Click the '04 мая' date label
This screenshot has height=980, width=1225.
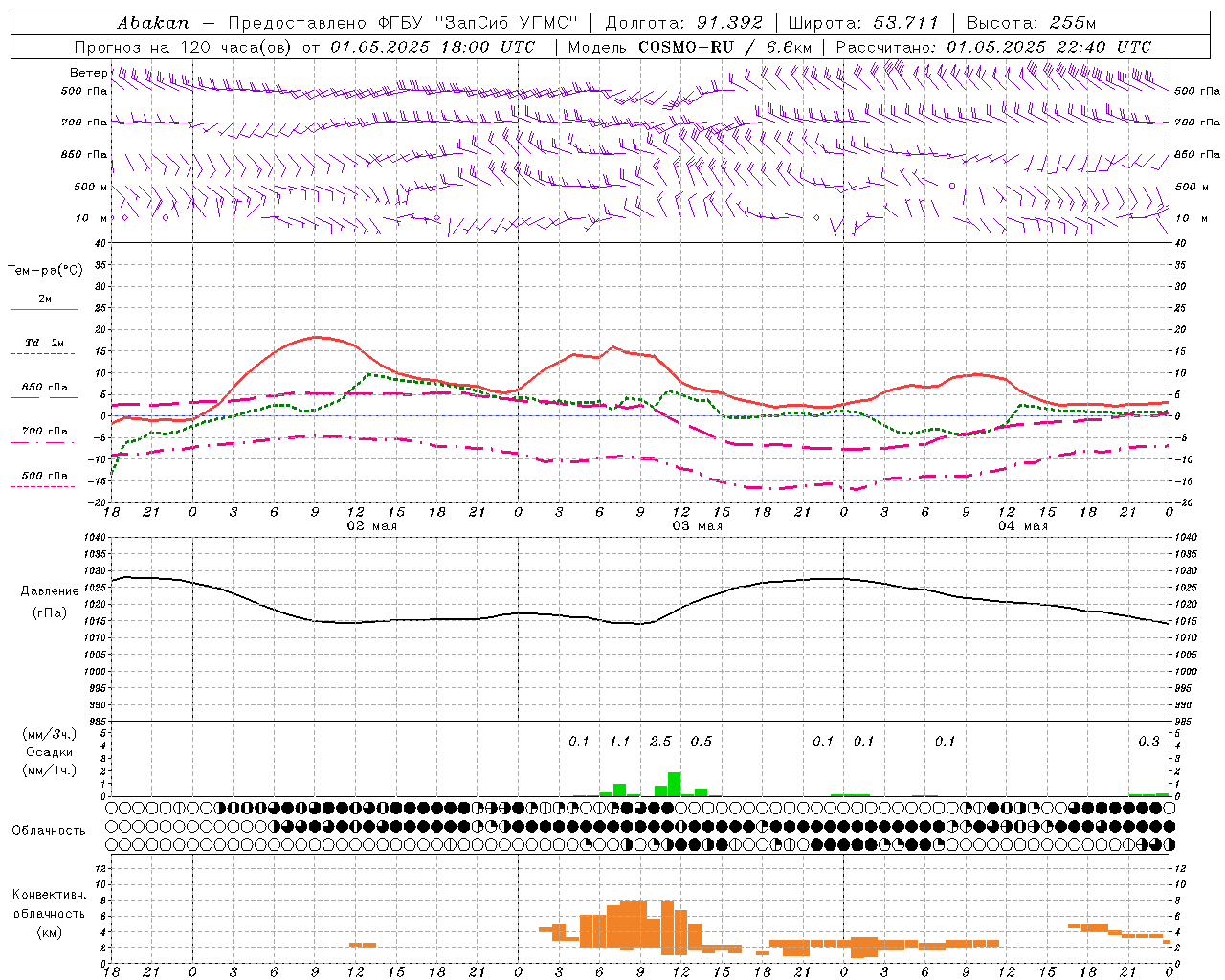pyautogui.click(x=1023, y=526)
